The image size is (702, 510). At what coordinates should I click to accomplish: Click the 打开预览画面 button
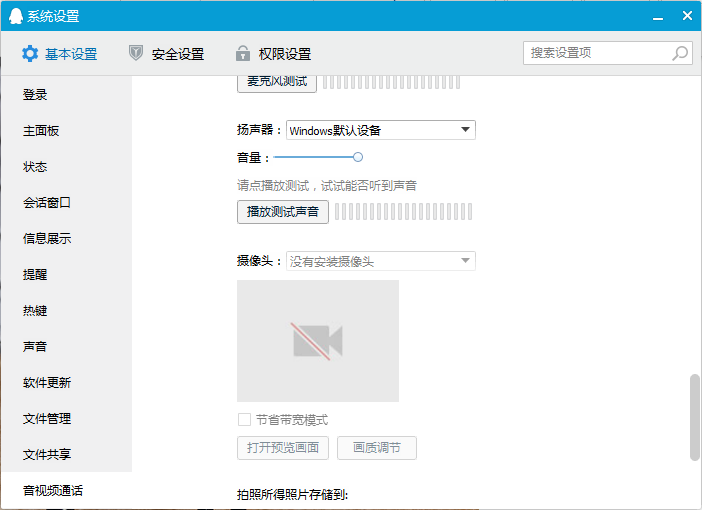click(x=283, y=448)
